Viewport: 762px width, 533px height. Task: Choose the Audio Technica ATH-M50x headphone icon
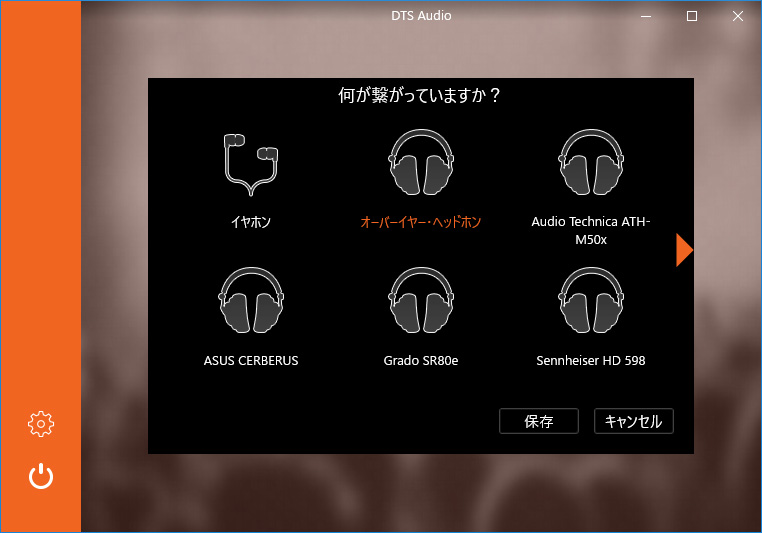[x=591, y=162]
